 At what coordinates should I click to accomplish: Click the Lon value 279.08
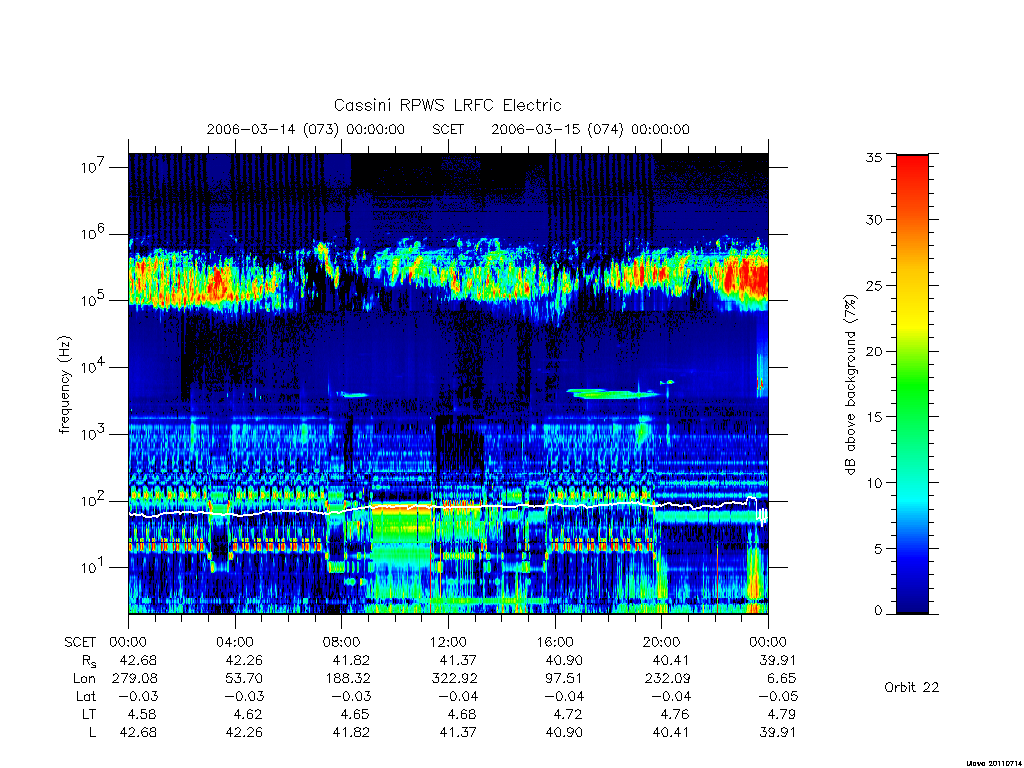coord(135,679)
